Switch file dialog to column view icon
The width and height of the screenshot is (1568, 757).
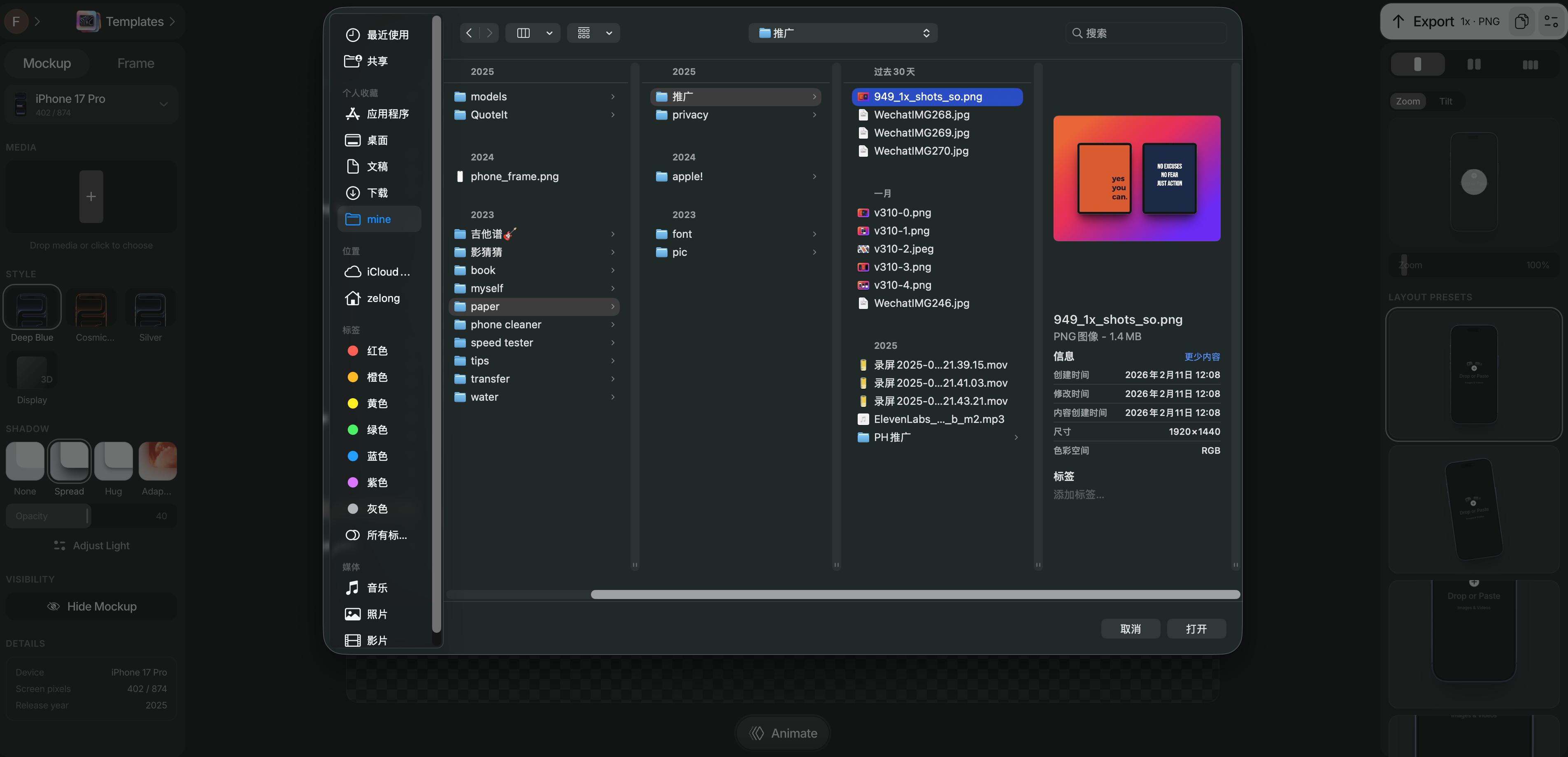pos(523,33)
